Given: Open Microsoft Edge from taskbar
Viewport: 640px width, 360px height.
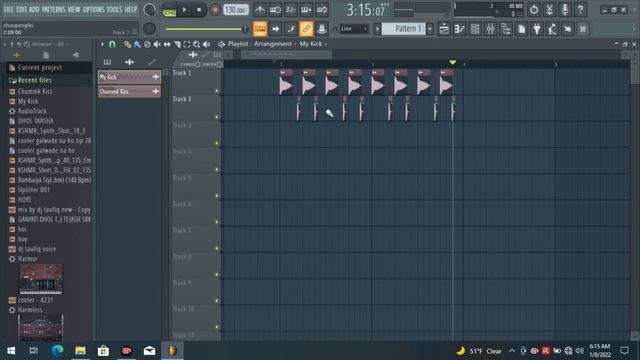Looking at the screenshot, I should pyautogui.click(x=57, y=350).
